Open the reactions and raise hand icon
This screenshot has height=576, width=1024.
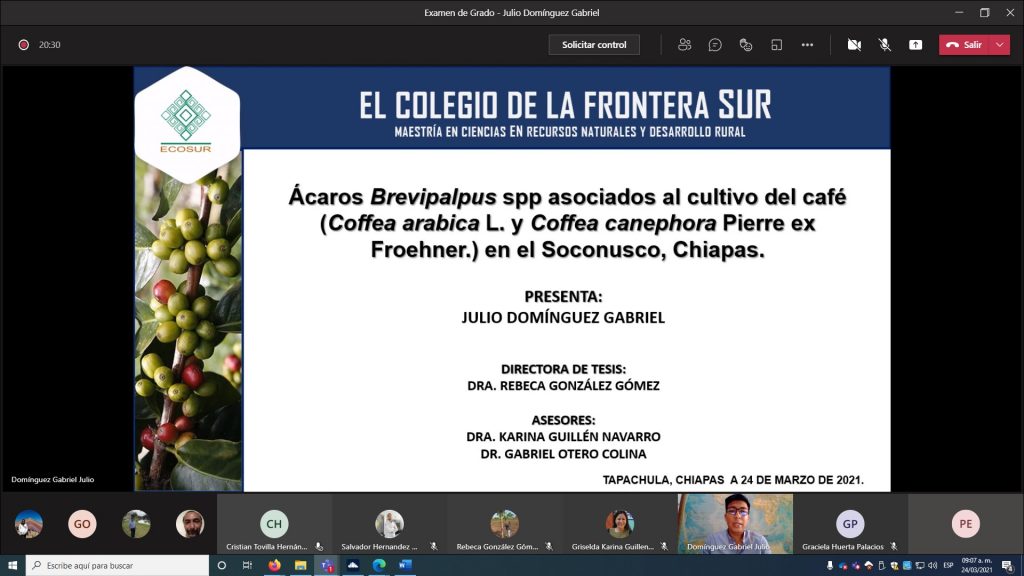pyautogui.click(x=746, y=44)
